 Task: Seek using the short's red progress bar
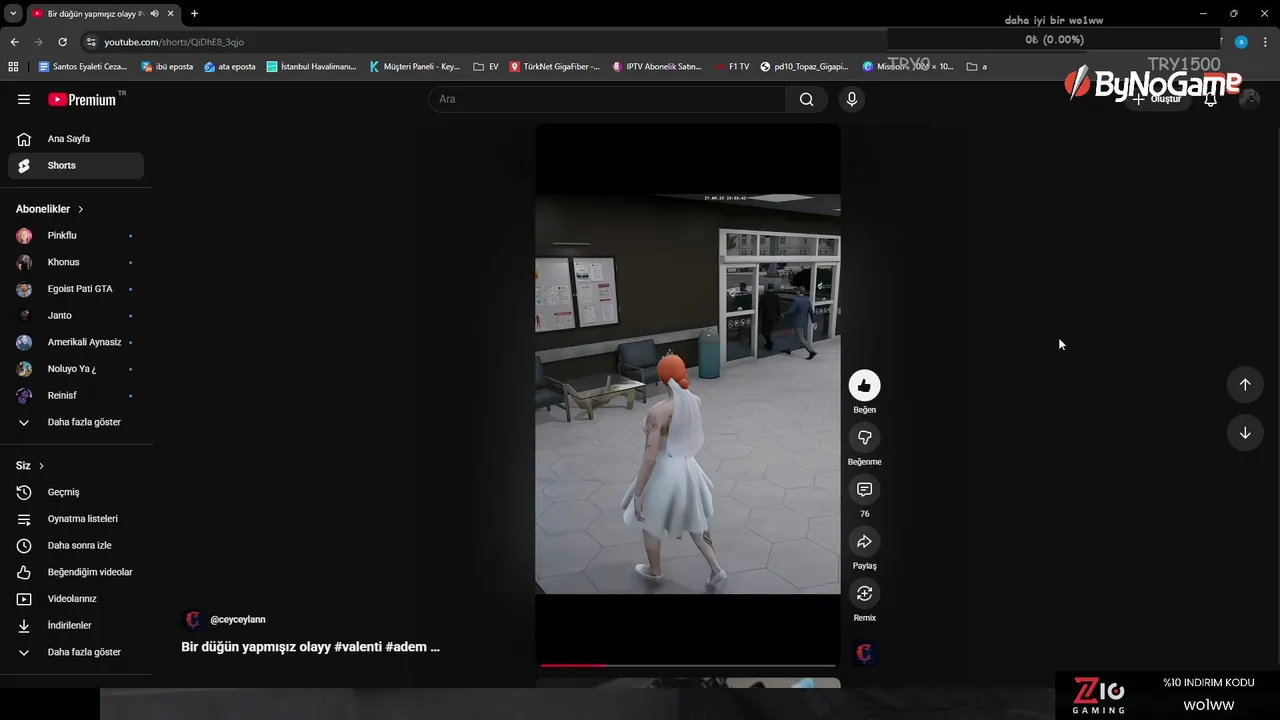[688, 665]
